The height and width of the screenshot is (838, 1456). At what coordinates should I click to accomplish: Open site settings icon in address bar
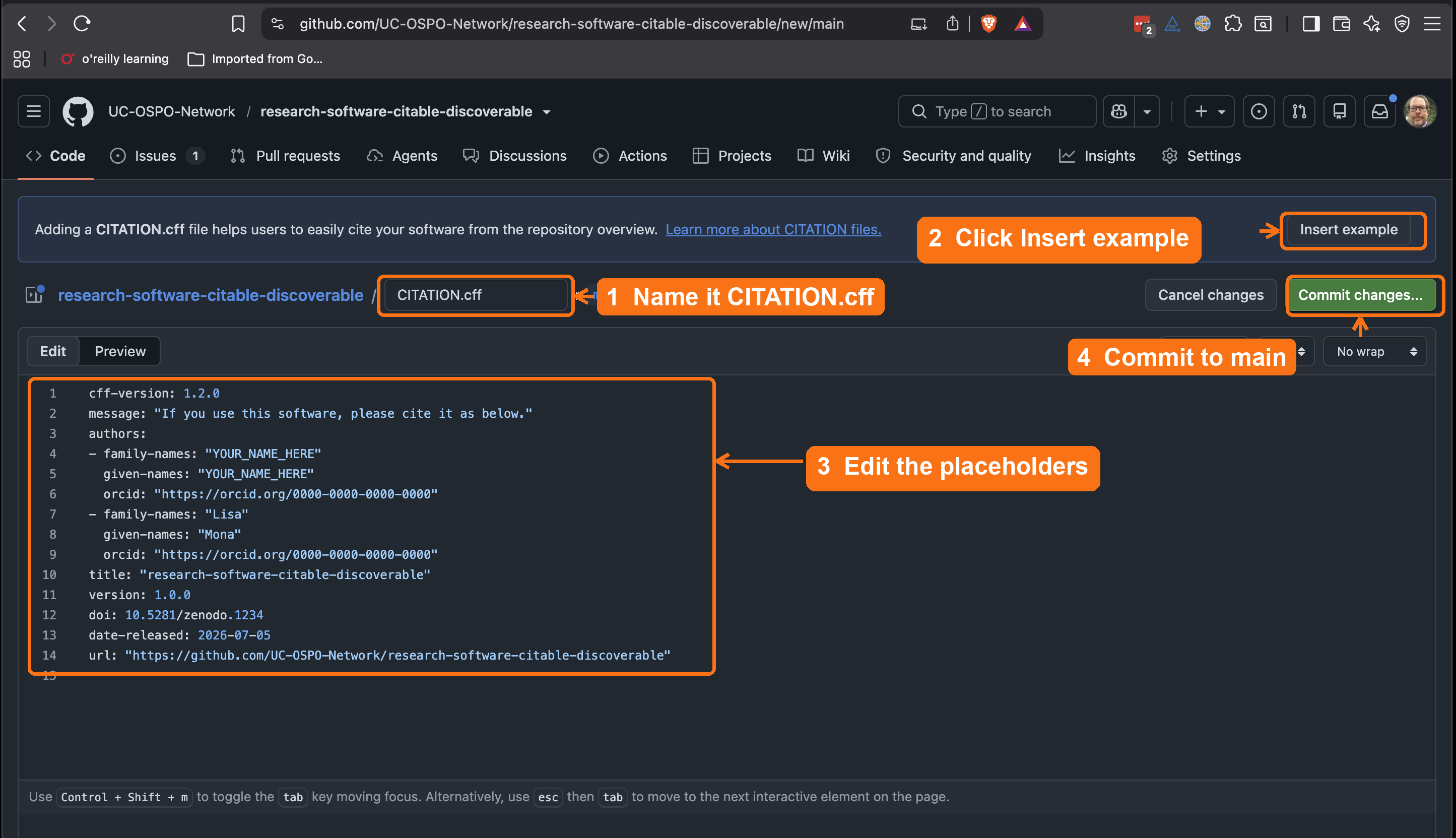click(277, 24)
